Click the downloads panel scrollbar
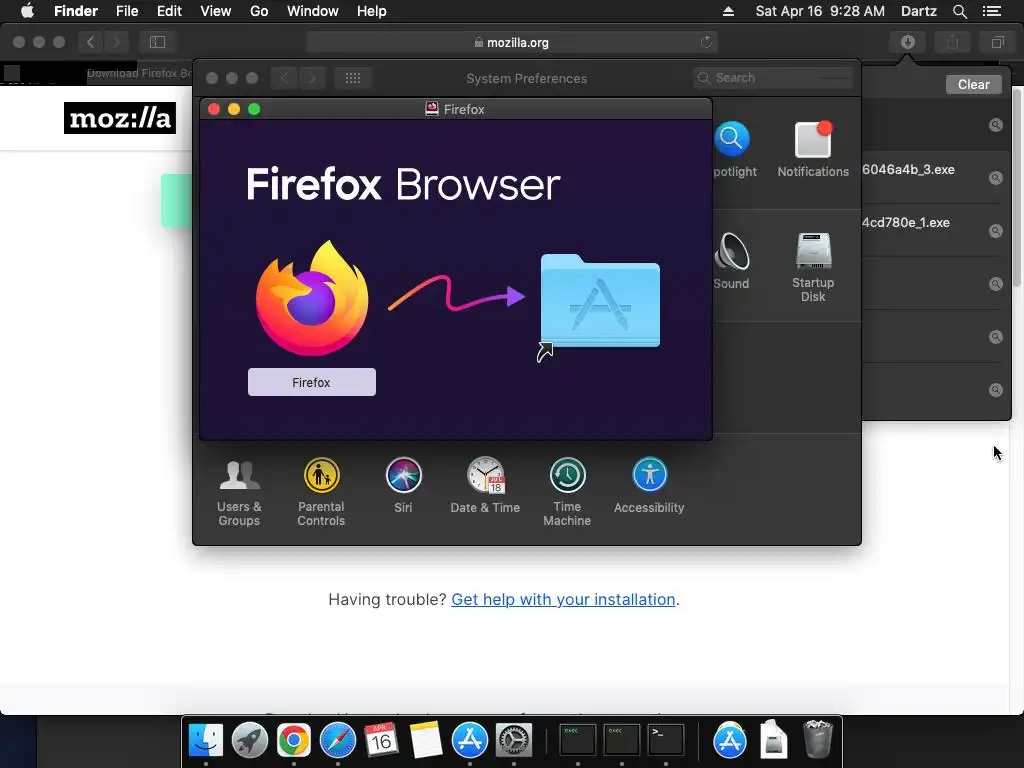The image size is (1024, 768). coord(1017,187)
